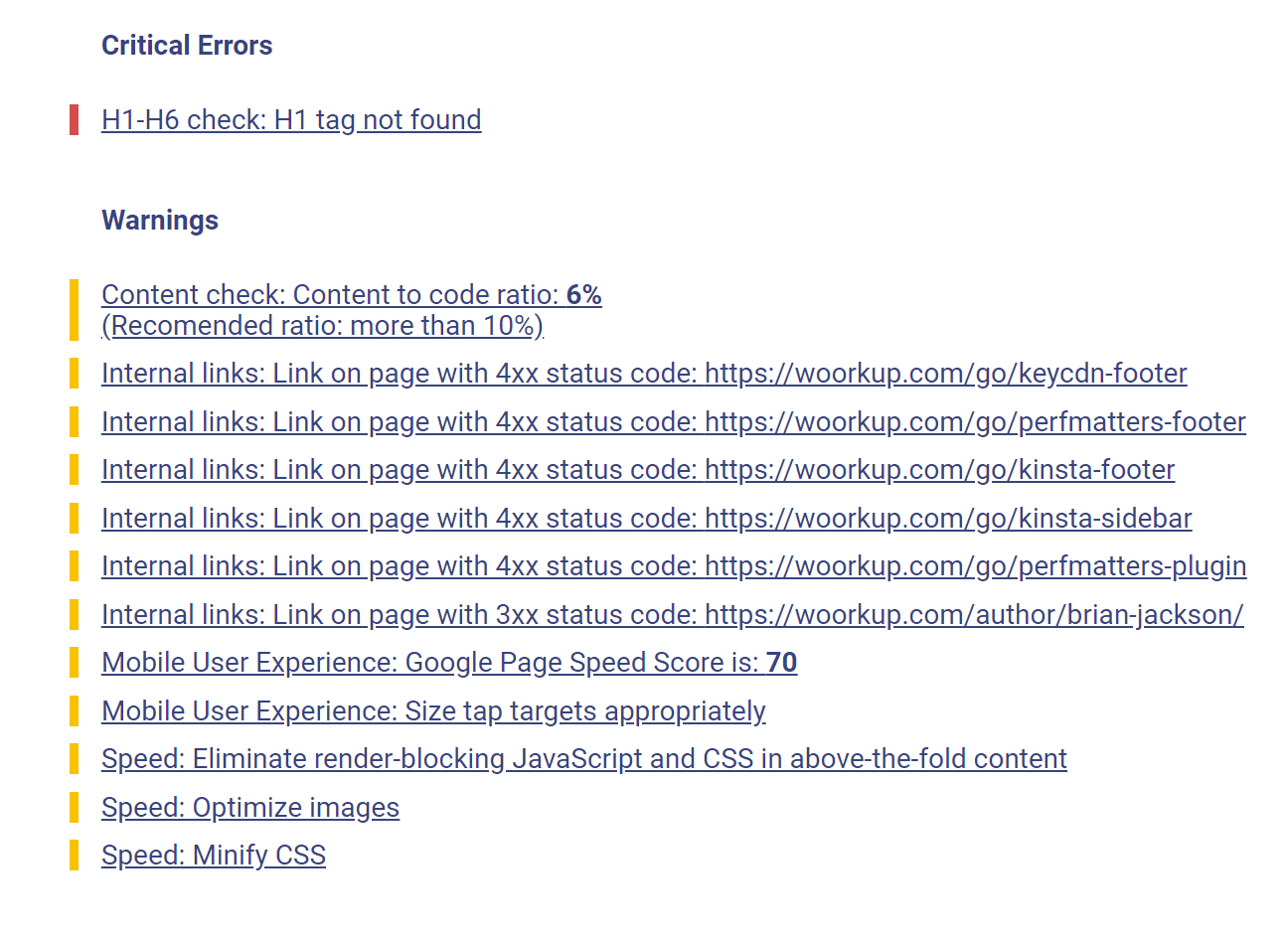1288x939 pixels.
Task: Click the red marker beside H1-H6 check
Action: click(x=74, y=120)
